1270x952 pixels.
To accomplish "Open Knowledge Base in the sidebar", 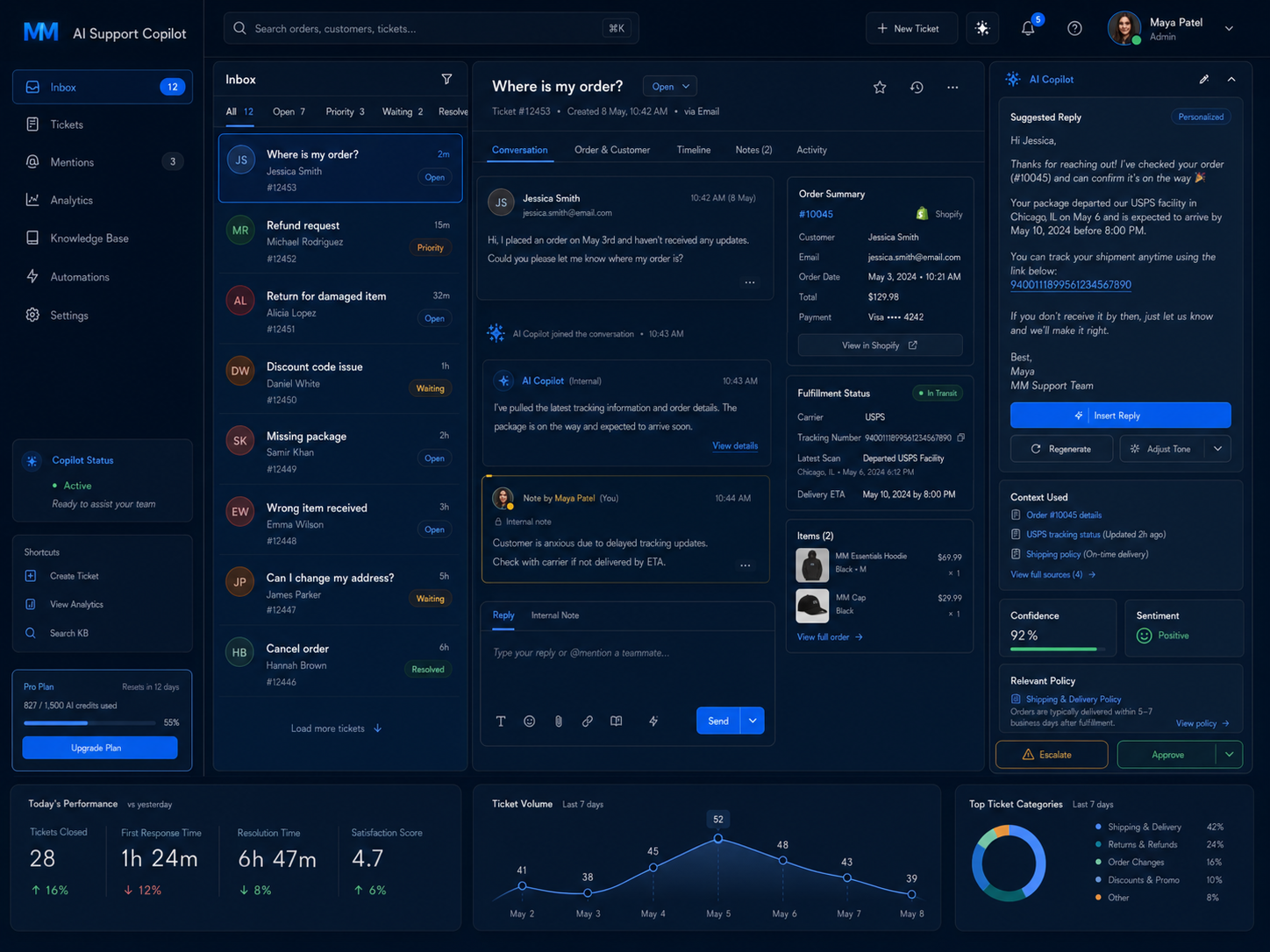I will pos(103,238).
